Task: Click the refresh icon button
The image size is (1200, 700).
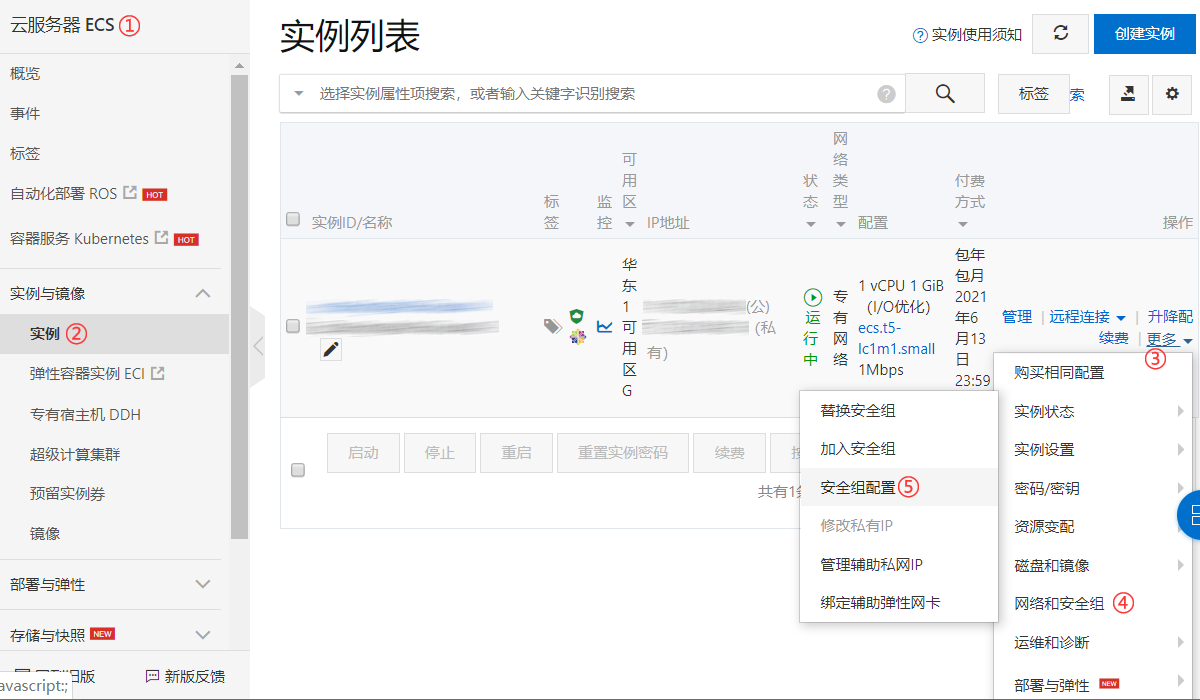Action: [1060, 34]
